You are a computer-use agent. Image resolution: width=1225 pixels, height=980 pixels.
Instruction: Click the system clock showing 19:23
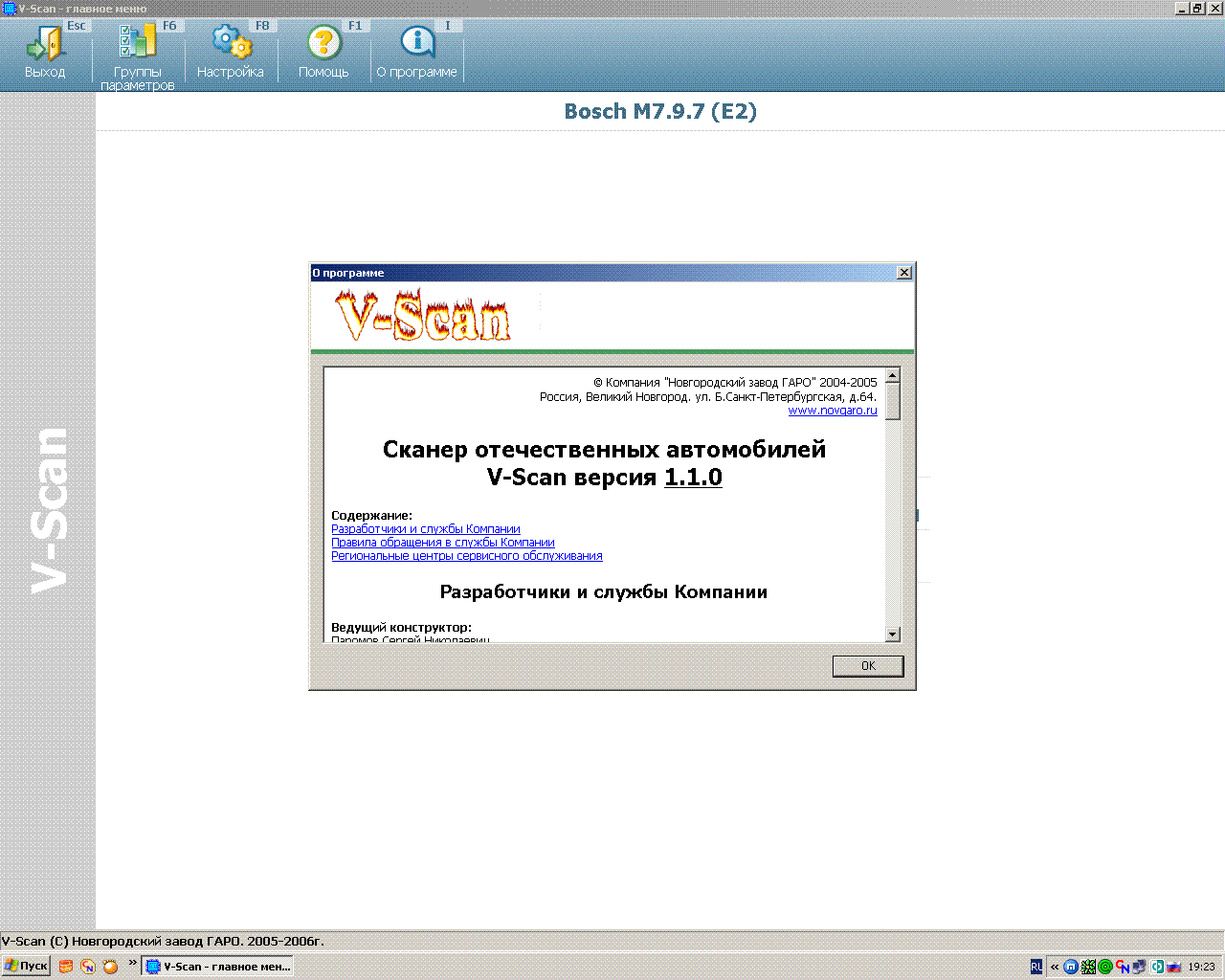pyautogui.click(x=1201, y=967)
